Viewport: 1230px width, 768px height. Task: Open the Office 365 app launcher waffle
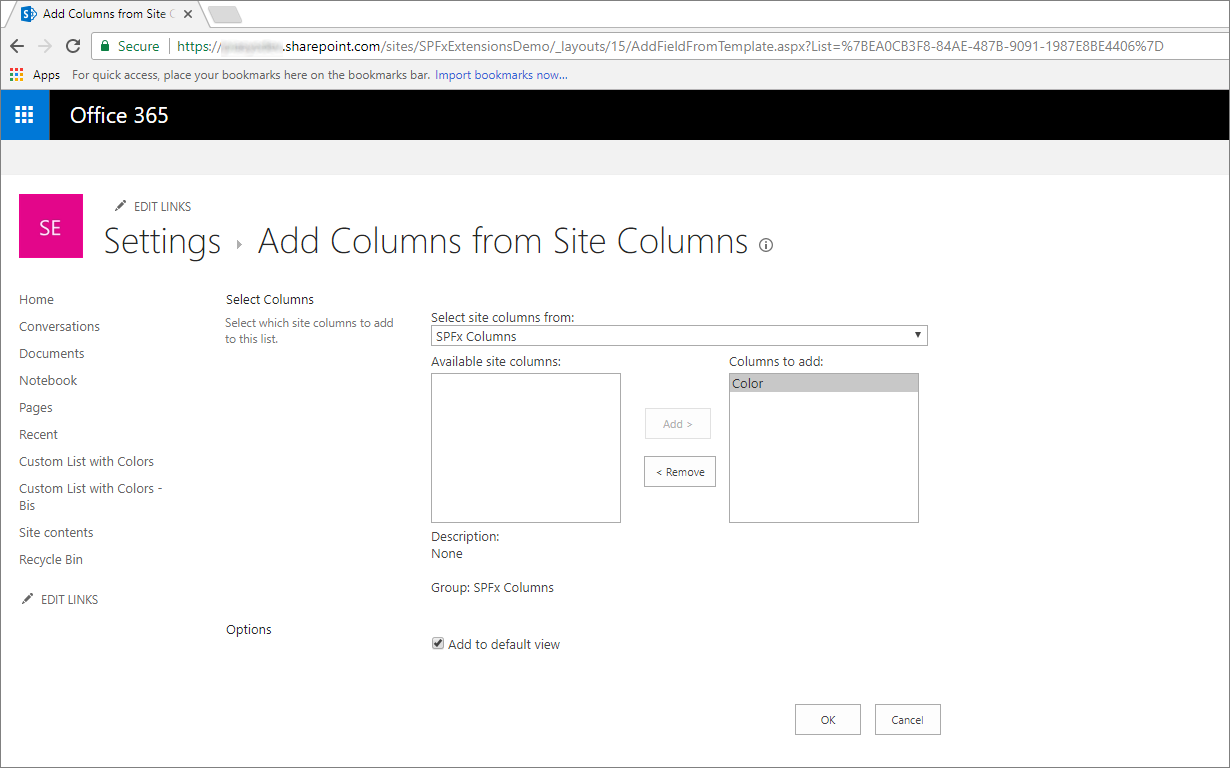25,115
